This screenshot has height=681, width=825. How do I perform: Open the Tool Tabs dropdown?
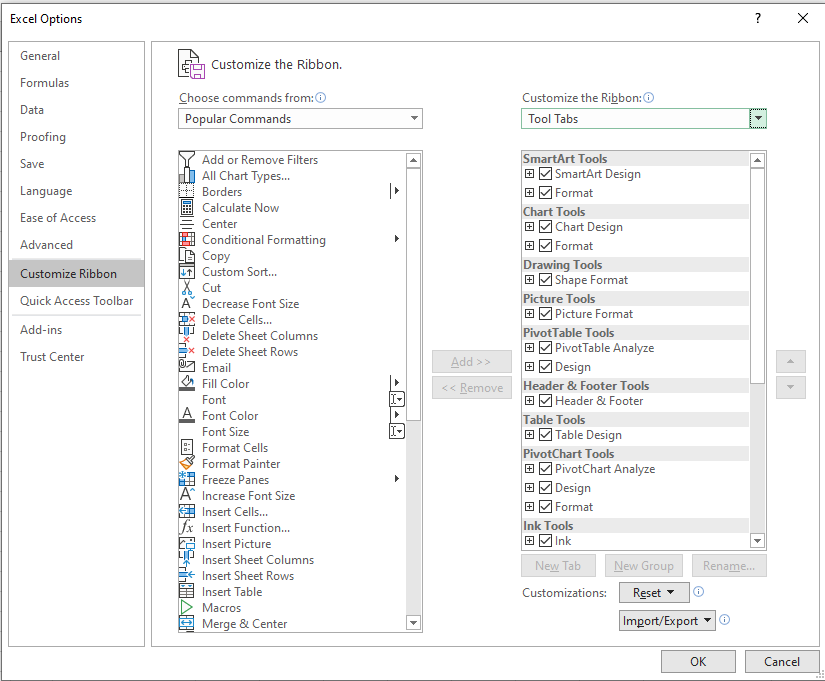click(x=758, y=118)
